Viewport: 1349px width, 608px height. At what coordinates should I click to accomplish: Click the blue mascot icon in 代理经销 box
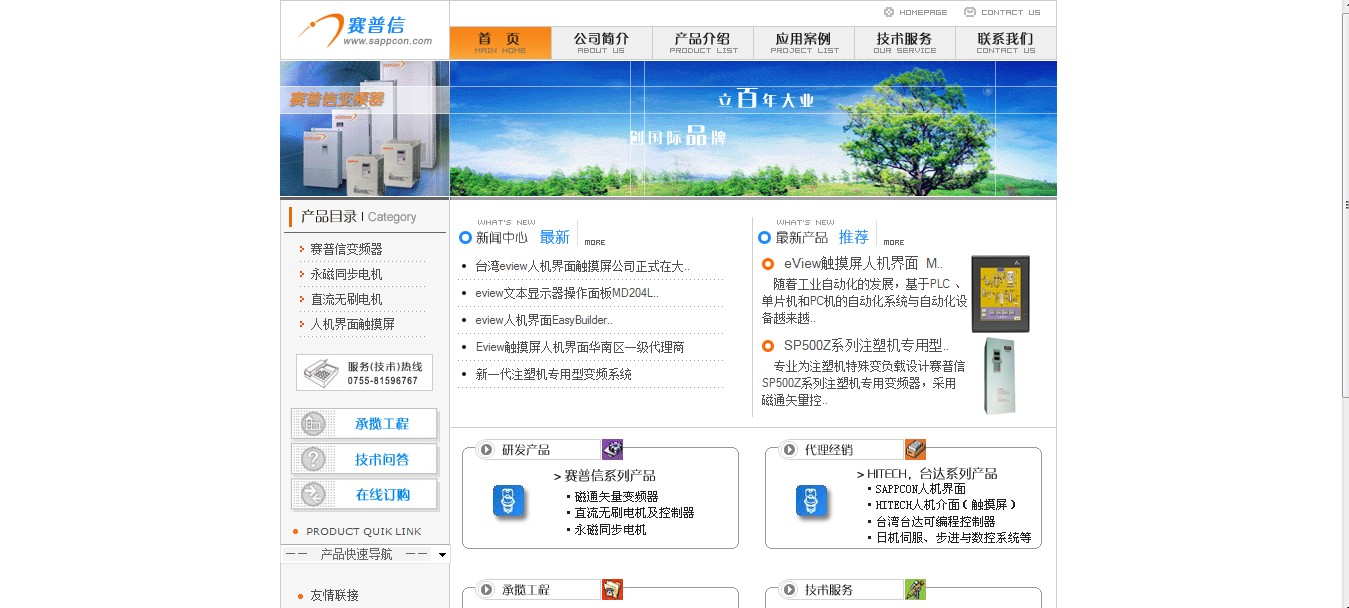[x=812, y=501]
